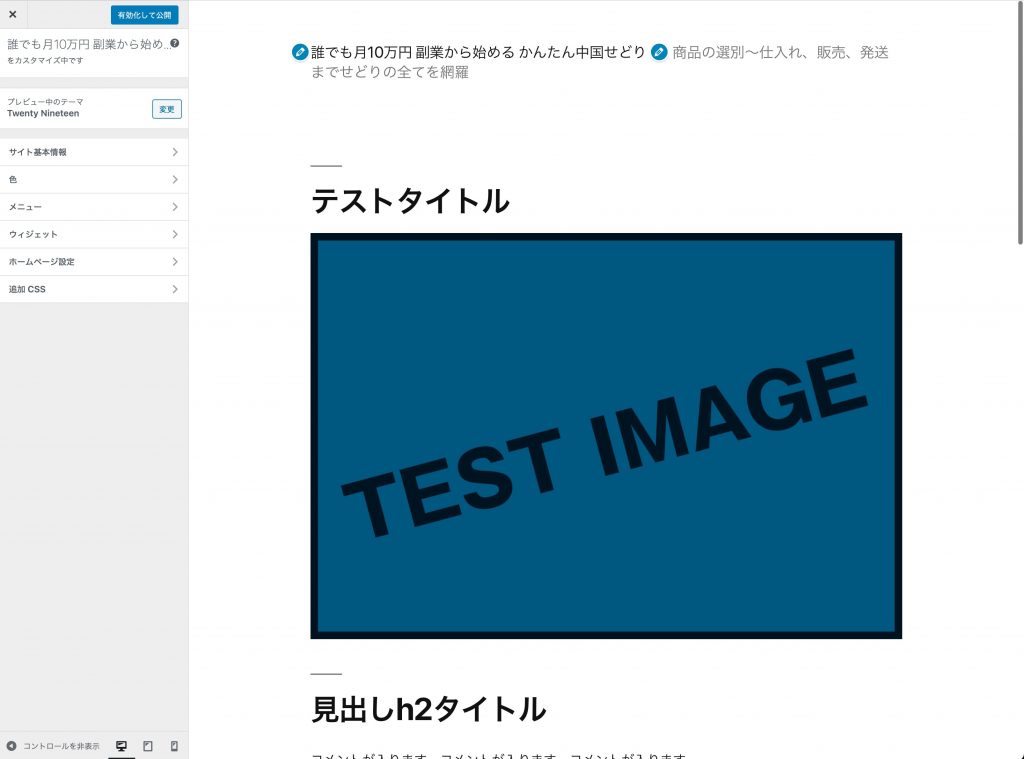1024x759 pixels.
Task: Switch to desktop preview icon
Action: coord(121,746)
